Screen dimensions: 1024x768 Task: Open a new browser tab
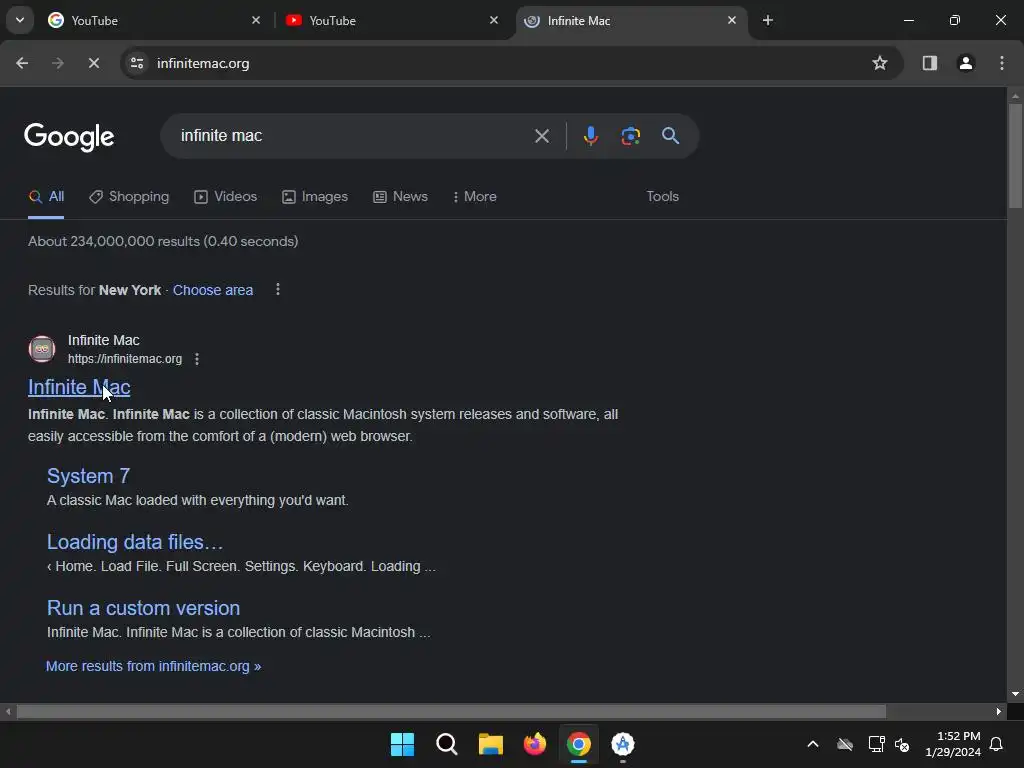(x=768, y=20)
